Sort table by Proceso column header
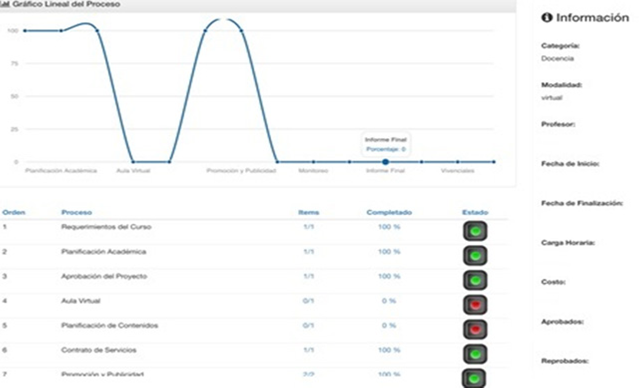Screen dimensions: 639x388 click(x=77, y=212)
